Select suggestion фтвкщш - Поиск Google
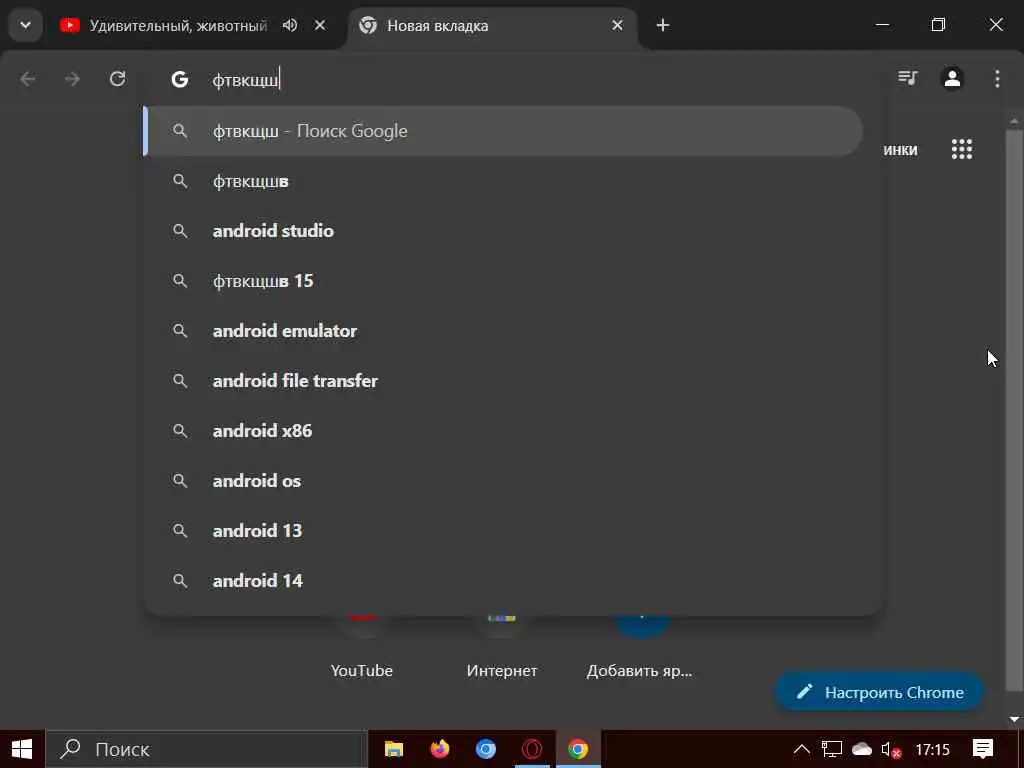This screenshot has width=1024, height=768. point(503,131)
